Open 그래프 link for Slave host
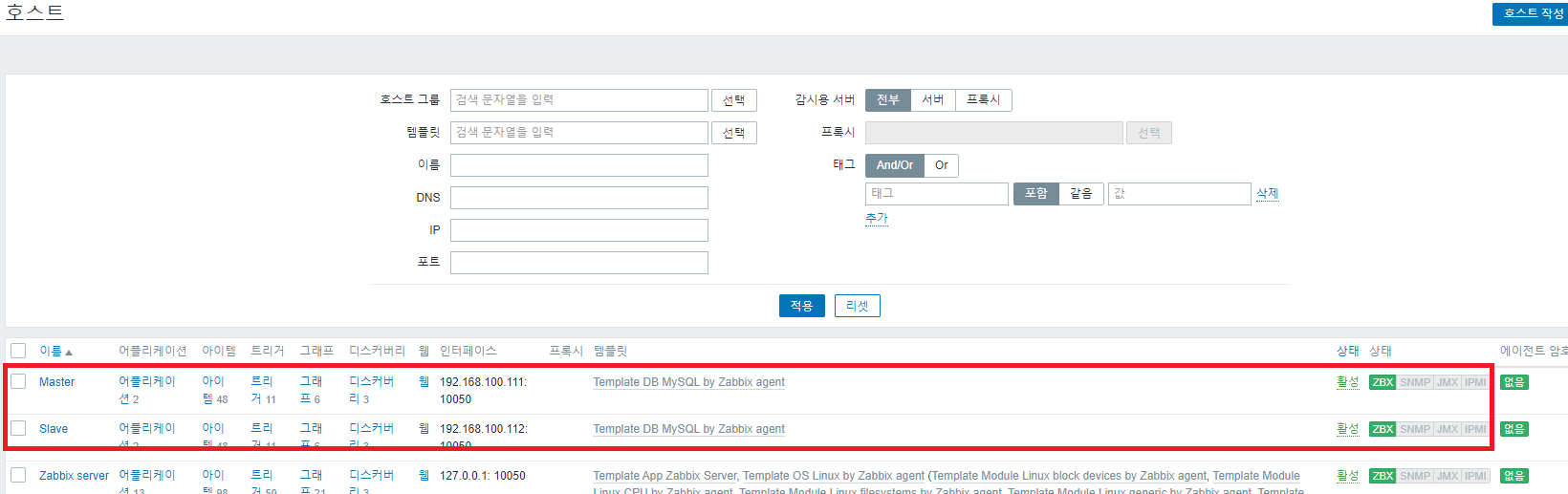This screenshot has height=494, width=1568. tap(311, 435)
